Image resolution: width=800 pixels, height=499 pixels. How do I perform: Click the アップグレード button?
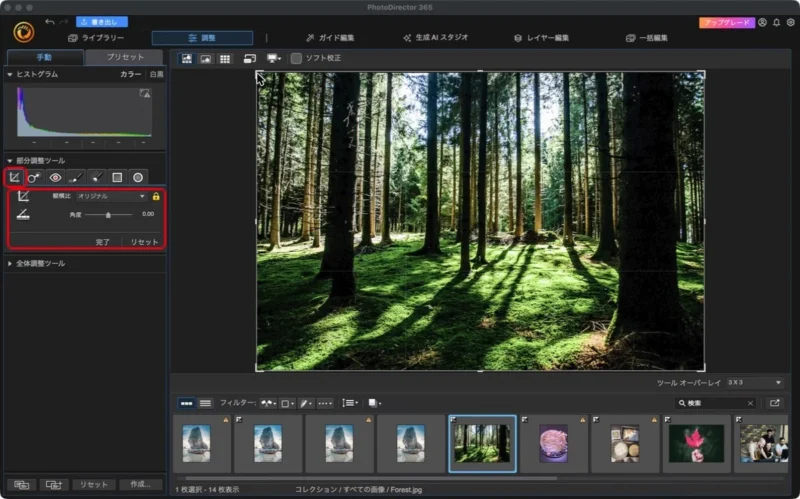tap(727, 22)
